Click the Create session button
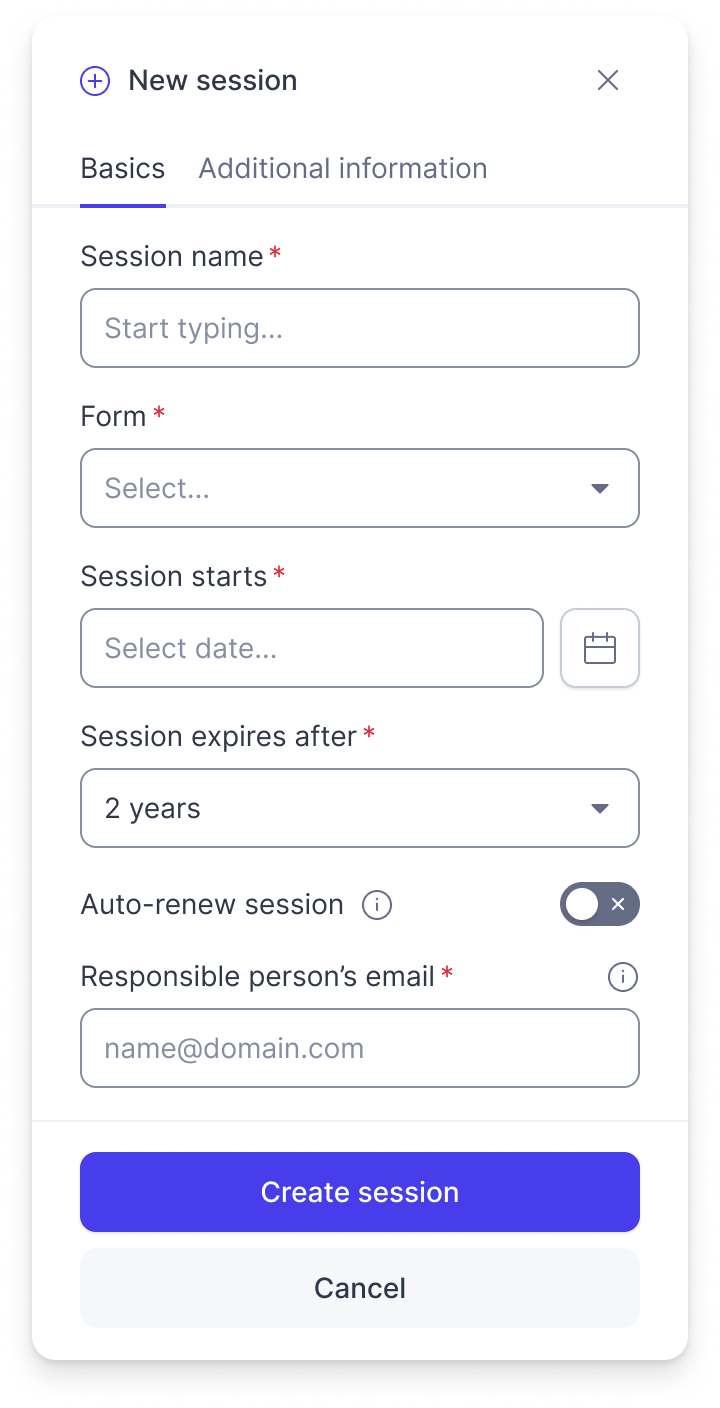 (x=360, y=1192)
